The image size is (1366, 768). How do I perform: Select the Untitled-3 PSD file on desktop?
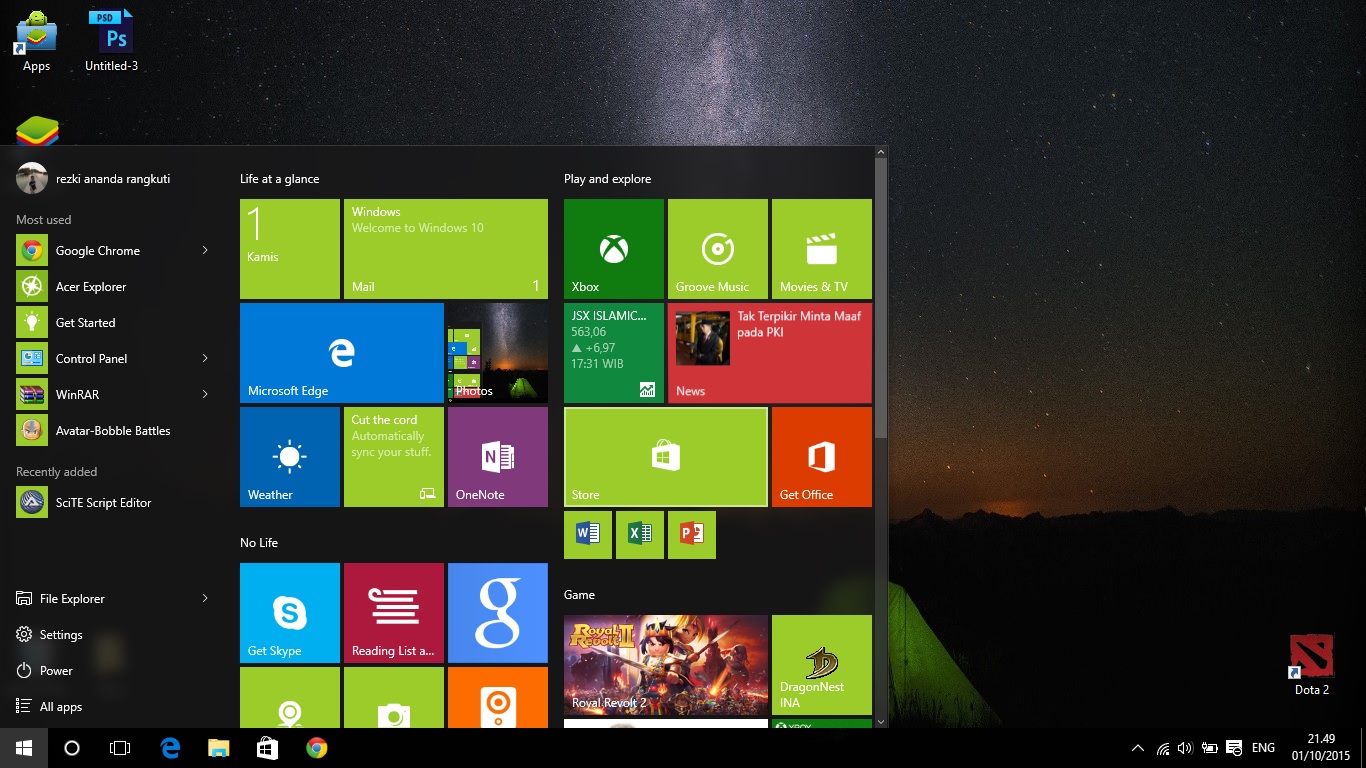(x=112, y=43)
